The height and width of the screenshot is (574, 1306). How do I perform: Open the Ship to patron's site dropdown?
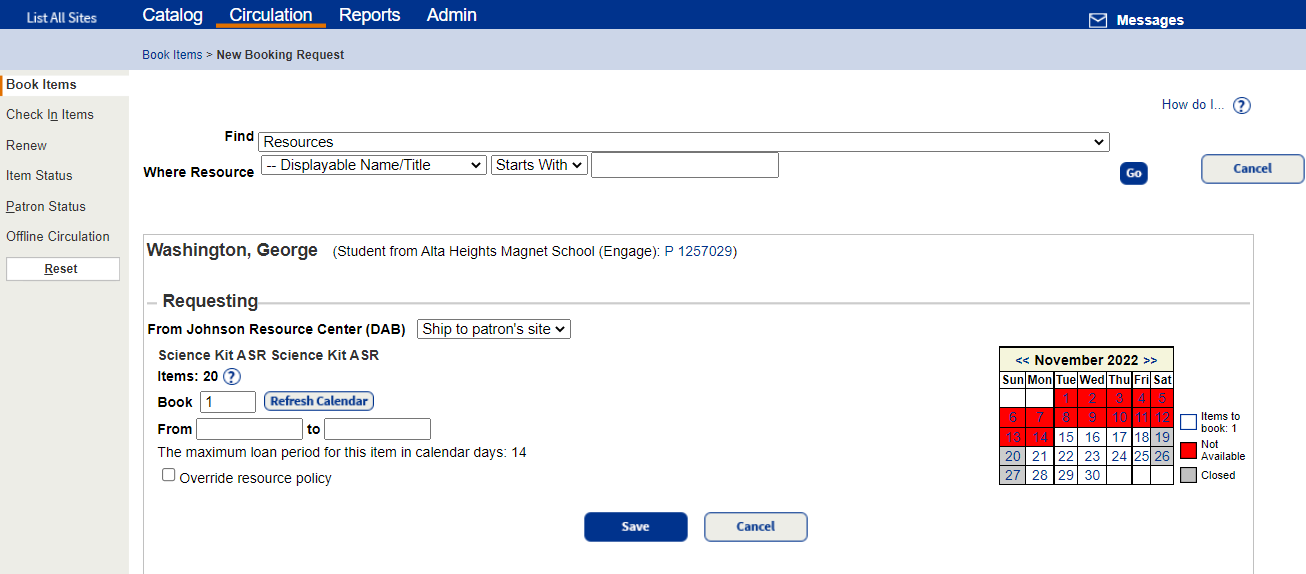point(494,329)
